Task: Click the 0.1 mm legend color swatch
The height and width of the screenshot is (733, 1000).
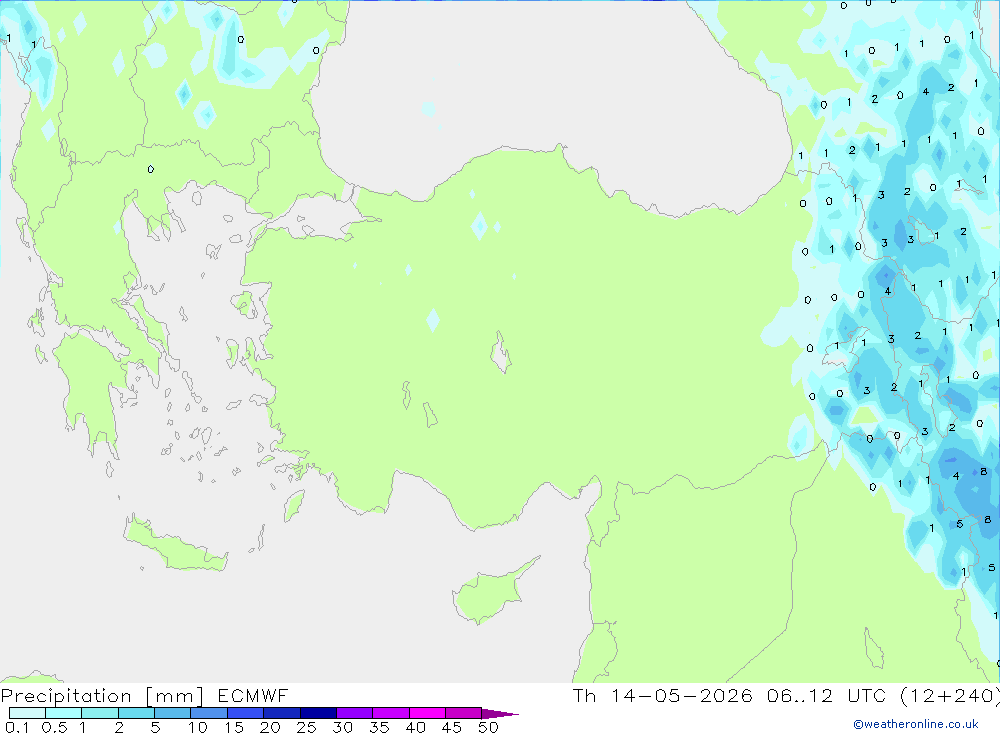Action: tap(27, 713)
